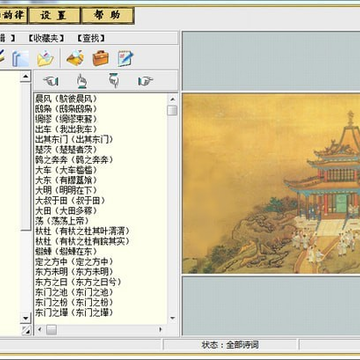Click poem list horizontal scrollbar thumb
This screenshot has height=360, width=360.
tap(51, 330)
